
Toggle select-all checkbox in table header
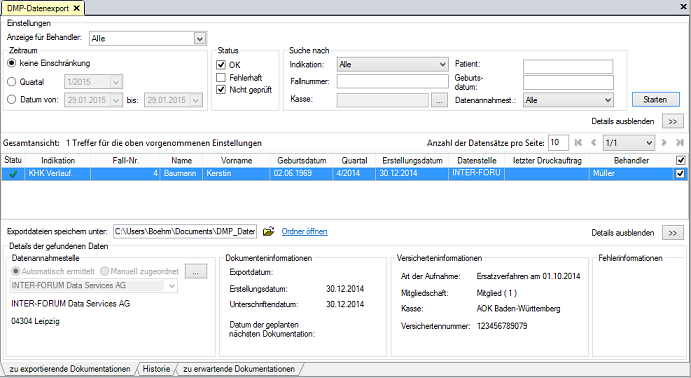pyautogui.click(x=680, y=160)
